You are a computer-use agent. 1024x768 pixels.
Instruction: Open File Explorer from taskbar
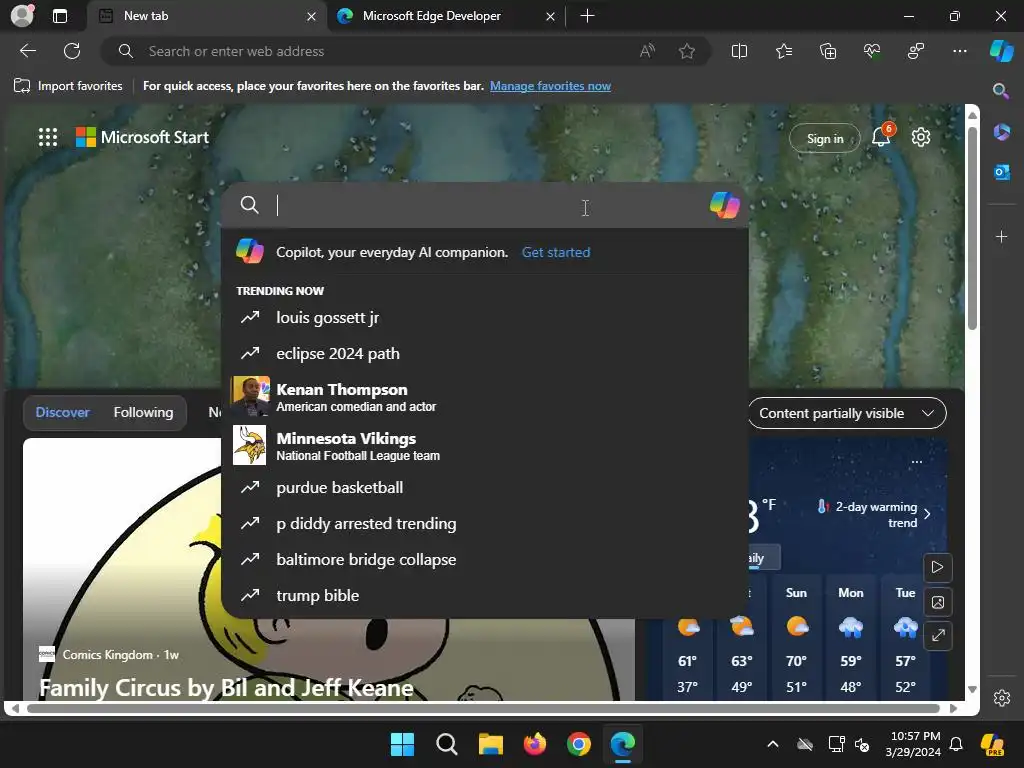tap(490, 744)
